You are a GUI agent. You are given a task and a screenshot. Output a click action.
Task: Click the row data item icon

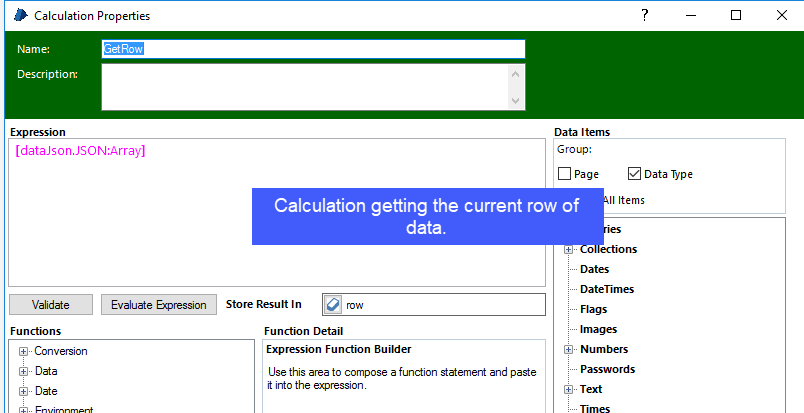334,305
